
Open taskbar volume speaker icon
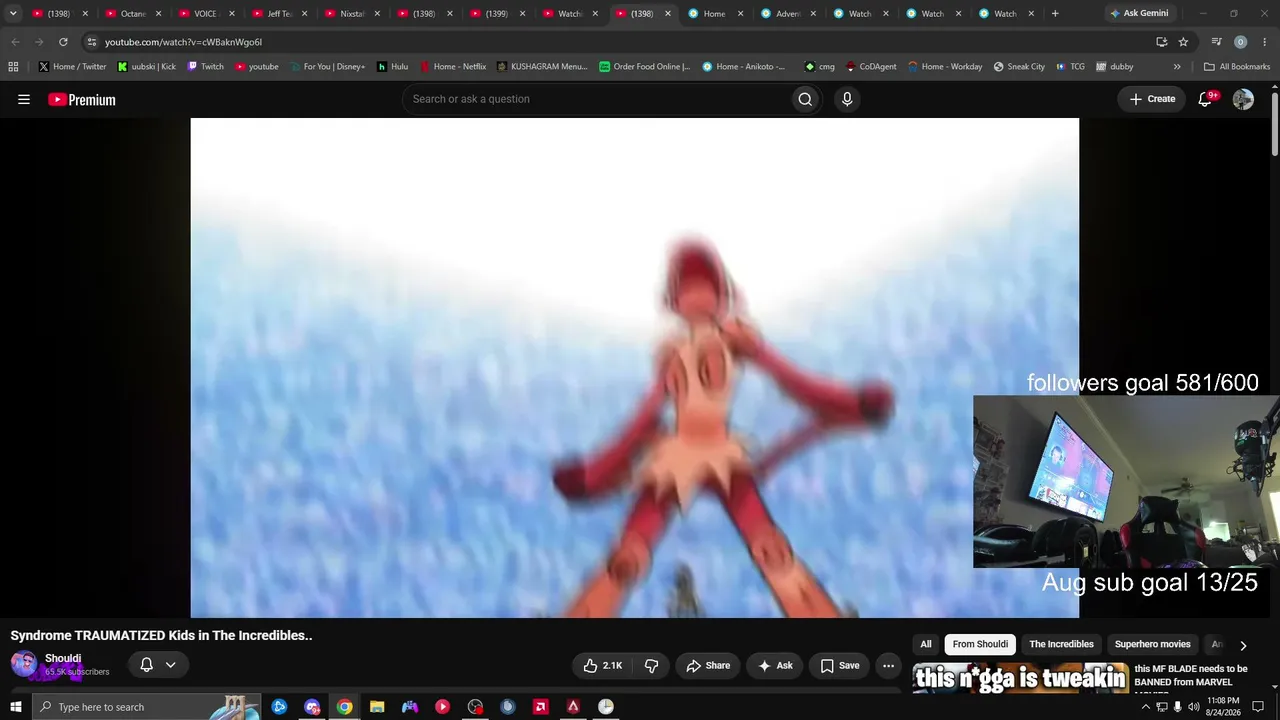pyautogui.click(x=1193, y=707)
